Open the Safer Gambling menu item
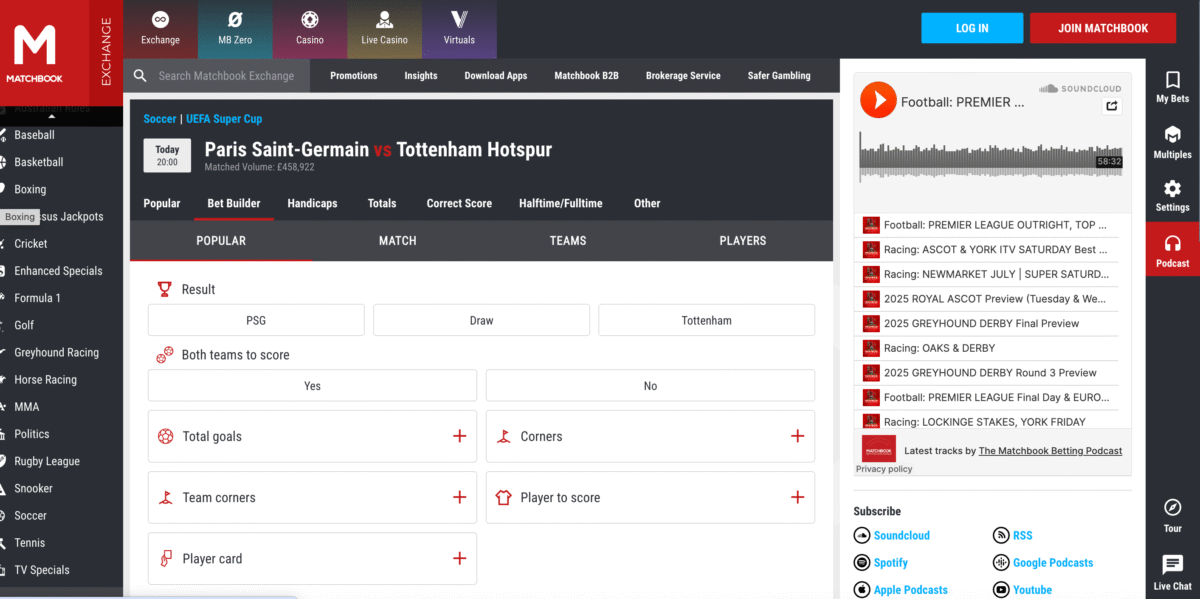Screen dimensions: 1200x599 pos(779,76)
